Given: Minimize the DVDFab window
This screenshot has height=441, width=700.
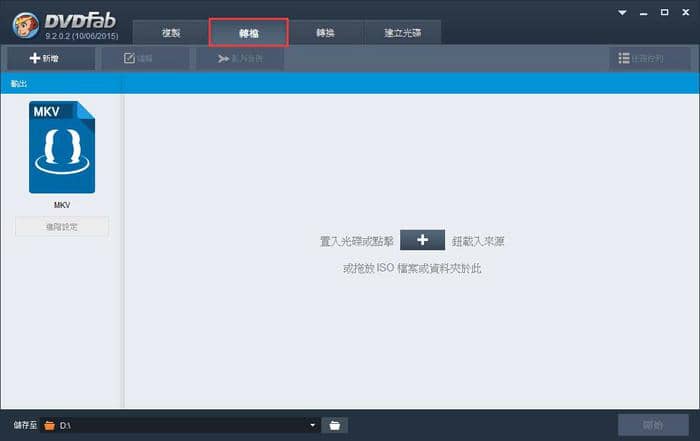Looking at the screenshot, I should click(x=643, y=12).
